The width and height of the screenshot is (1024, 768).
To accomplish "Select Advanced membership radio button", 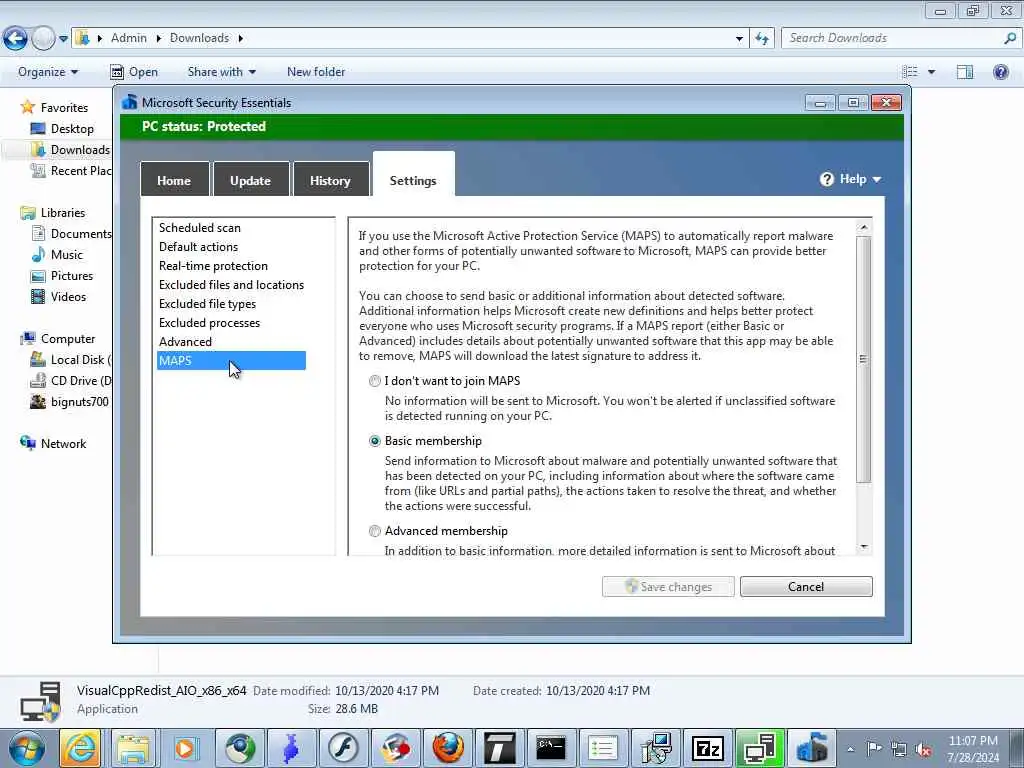I will pyautogui.click(x=375, y=531).
